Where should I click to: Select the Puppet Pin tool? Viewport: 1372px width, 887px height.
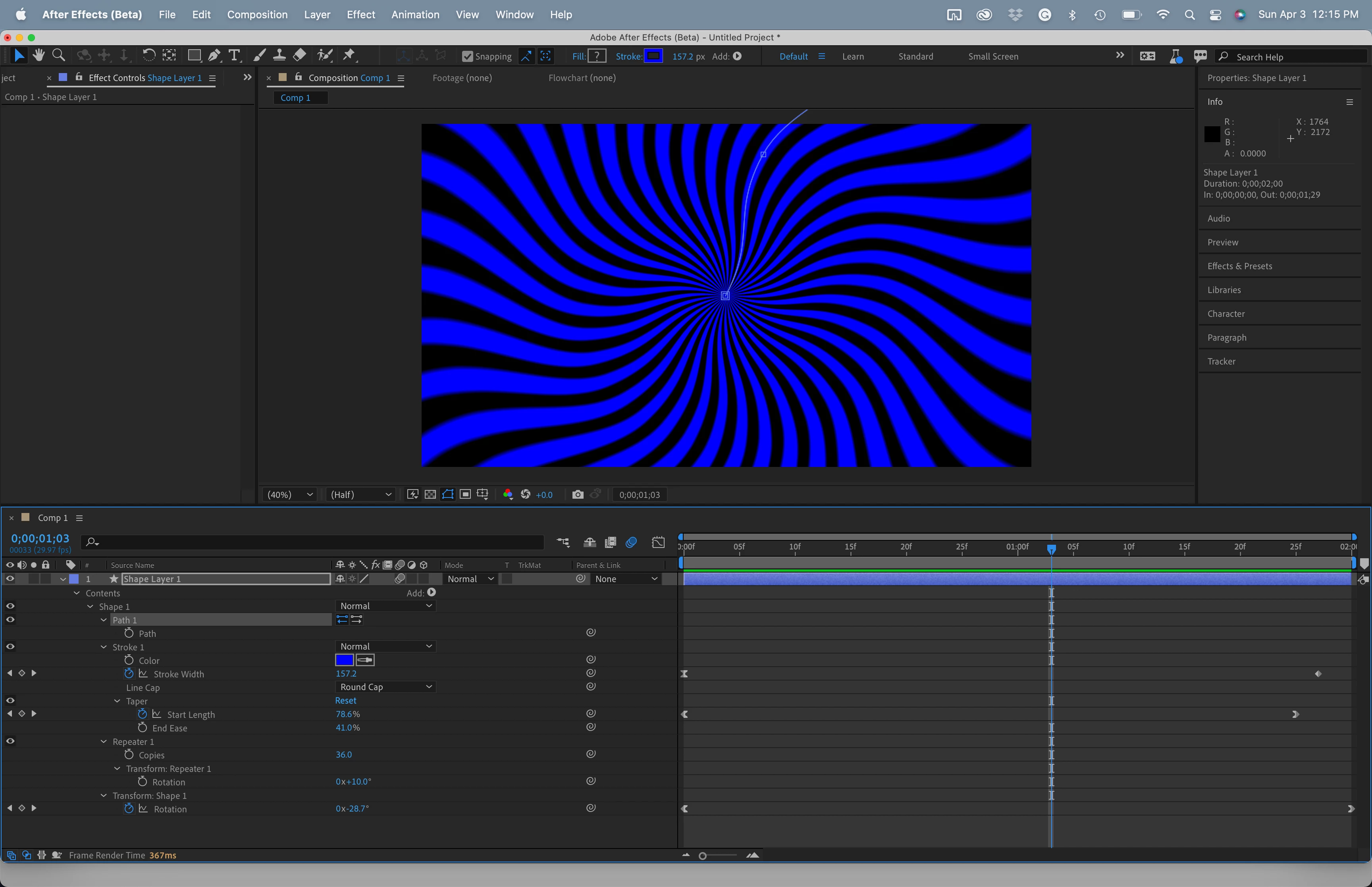click(x=349, y=55)
